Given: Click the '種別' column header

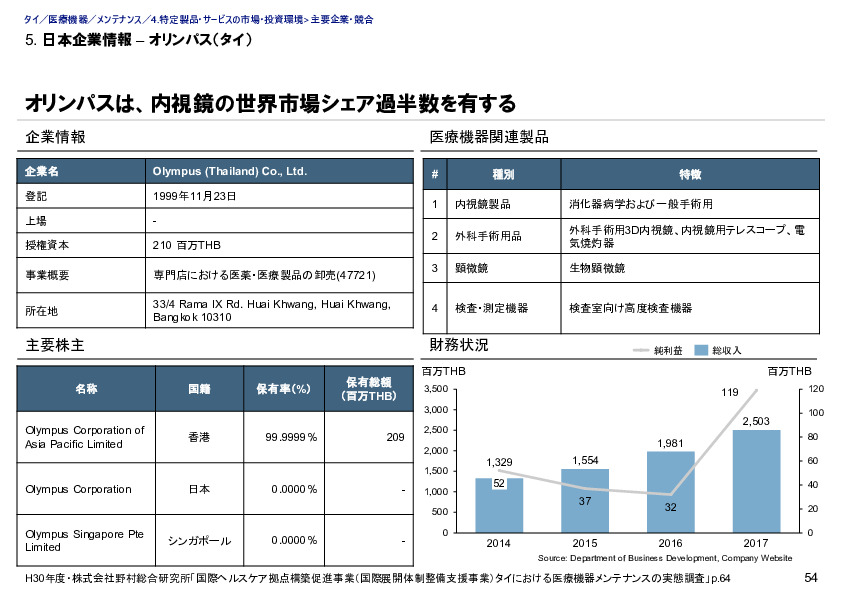Looking at the screenshot, I should [504, 174].
